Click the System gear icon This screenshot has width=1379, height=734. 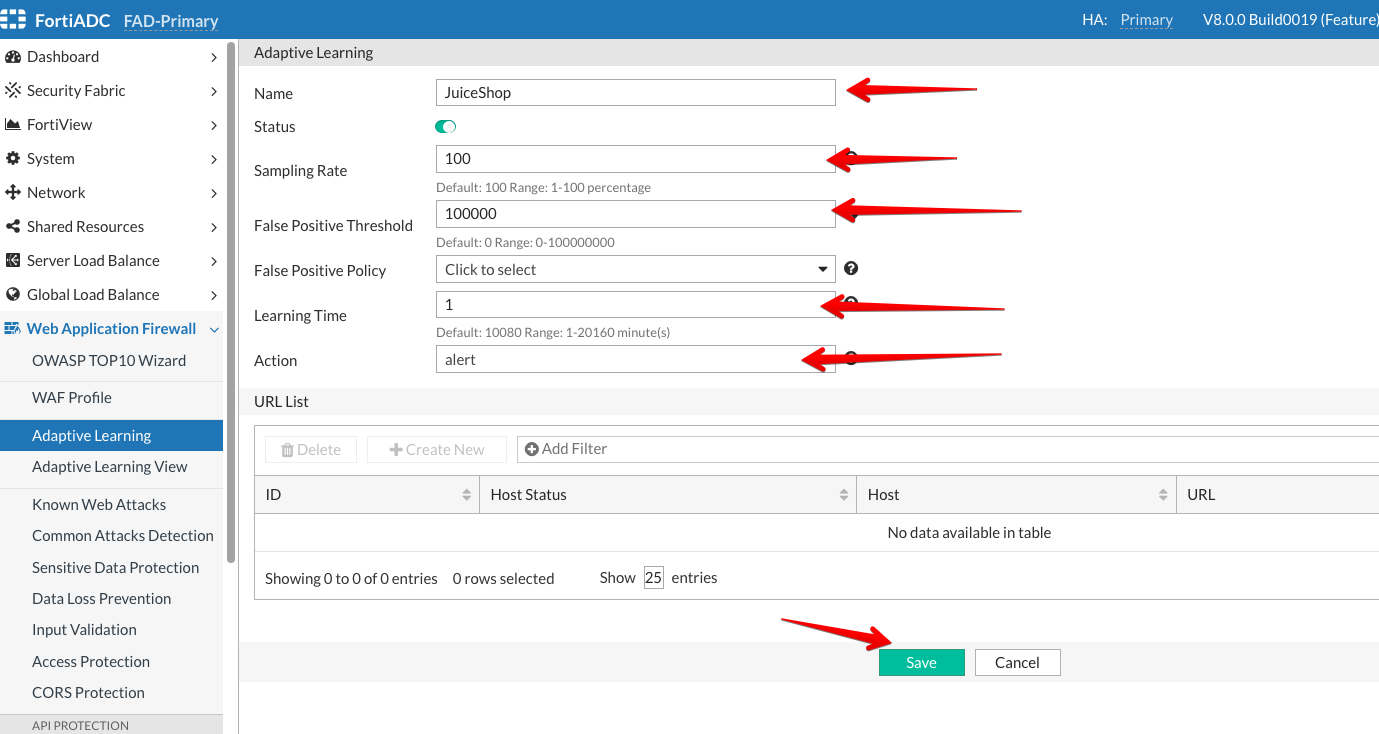pyautogui.click(x=13, y=159)
